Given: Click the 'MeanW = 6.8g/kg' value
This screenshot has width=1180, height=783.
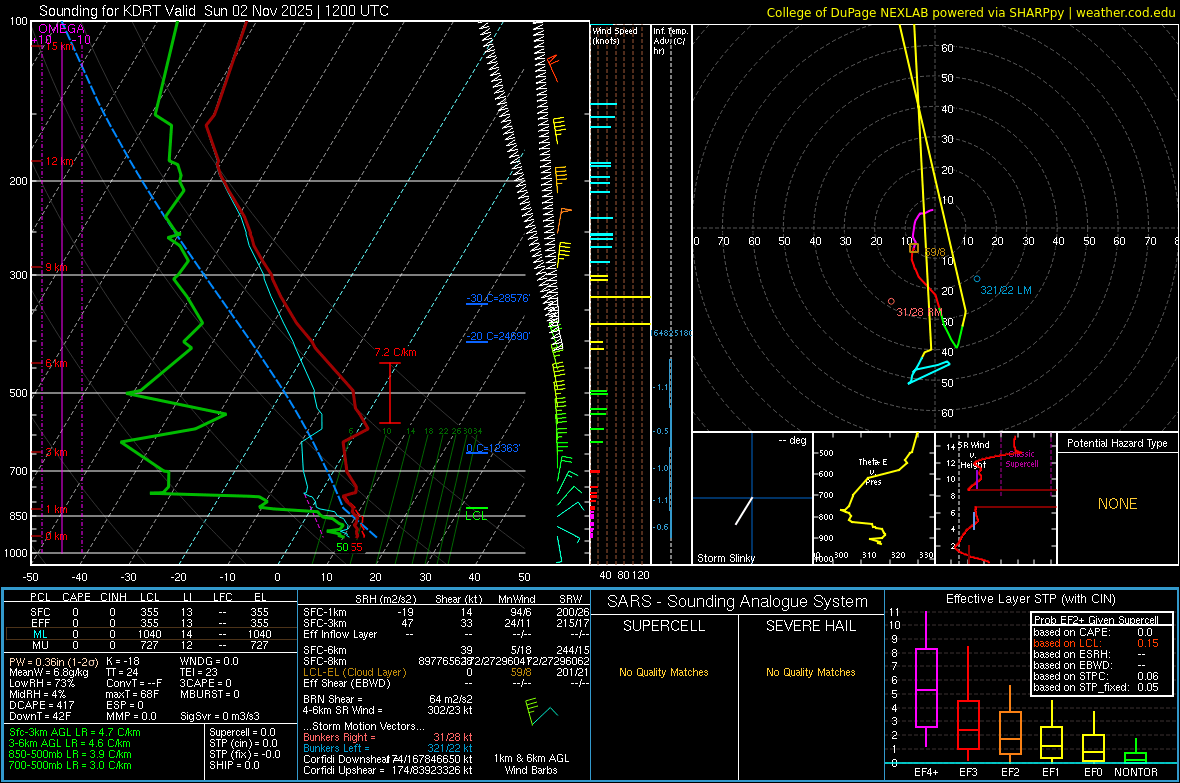Looking at the screenshot, I should [48, 672].
